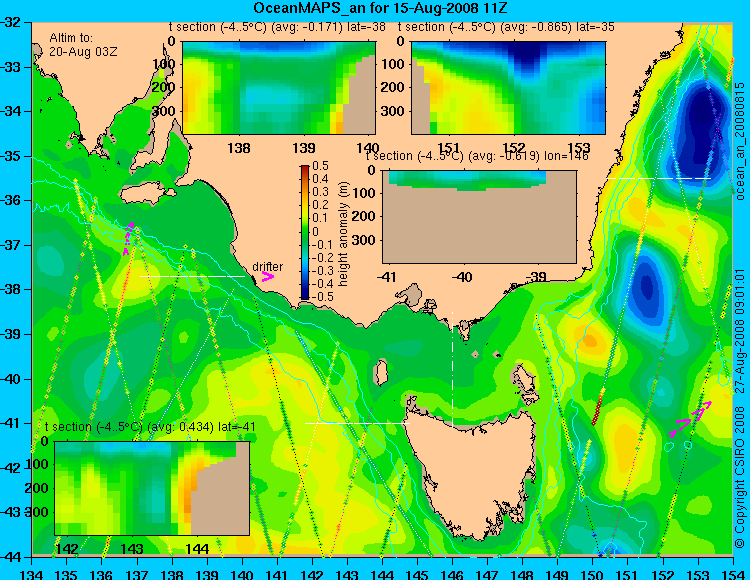The height and width of the screenshot is (580, 750).
Task: Open the lat=-41 temperature section inset
Action: [x=152, y=488]
